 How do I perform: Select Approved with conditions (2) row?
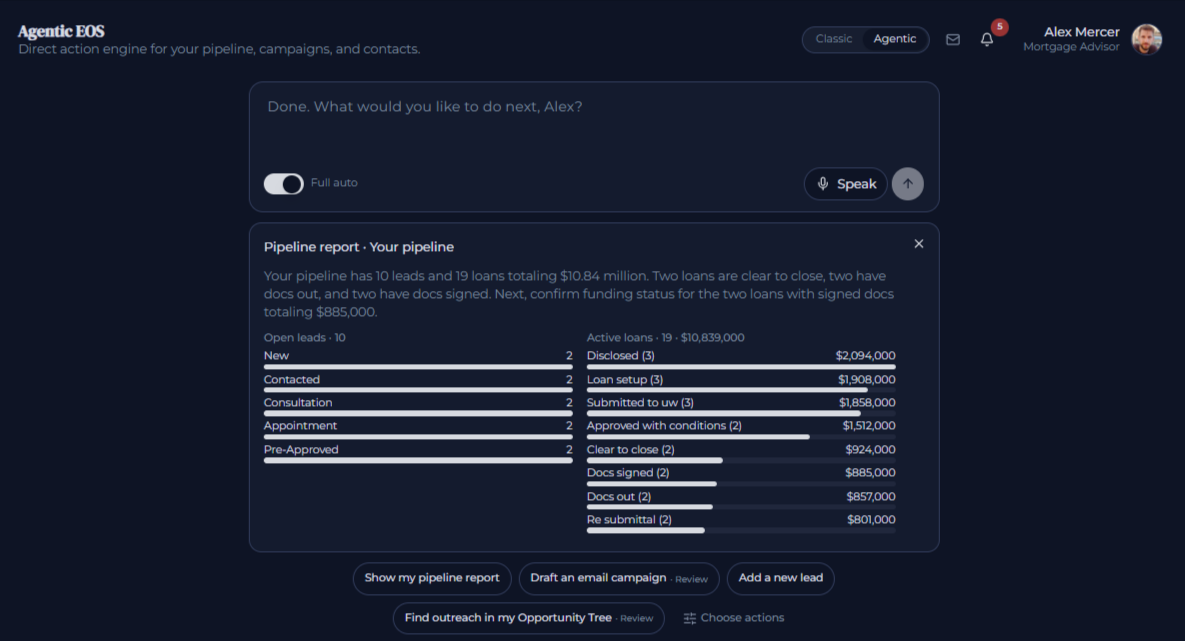pos(741,429)
